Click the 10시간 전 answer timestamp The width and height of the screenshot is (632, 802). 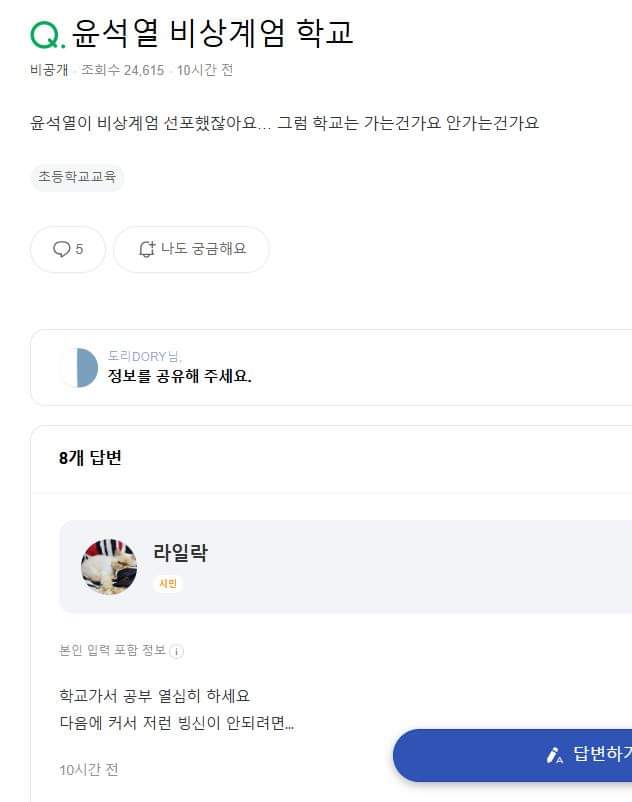click(x=88, y=769)
